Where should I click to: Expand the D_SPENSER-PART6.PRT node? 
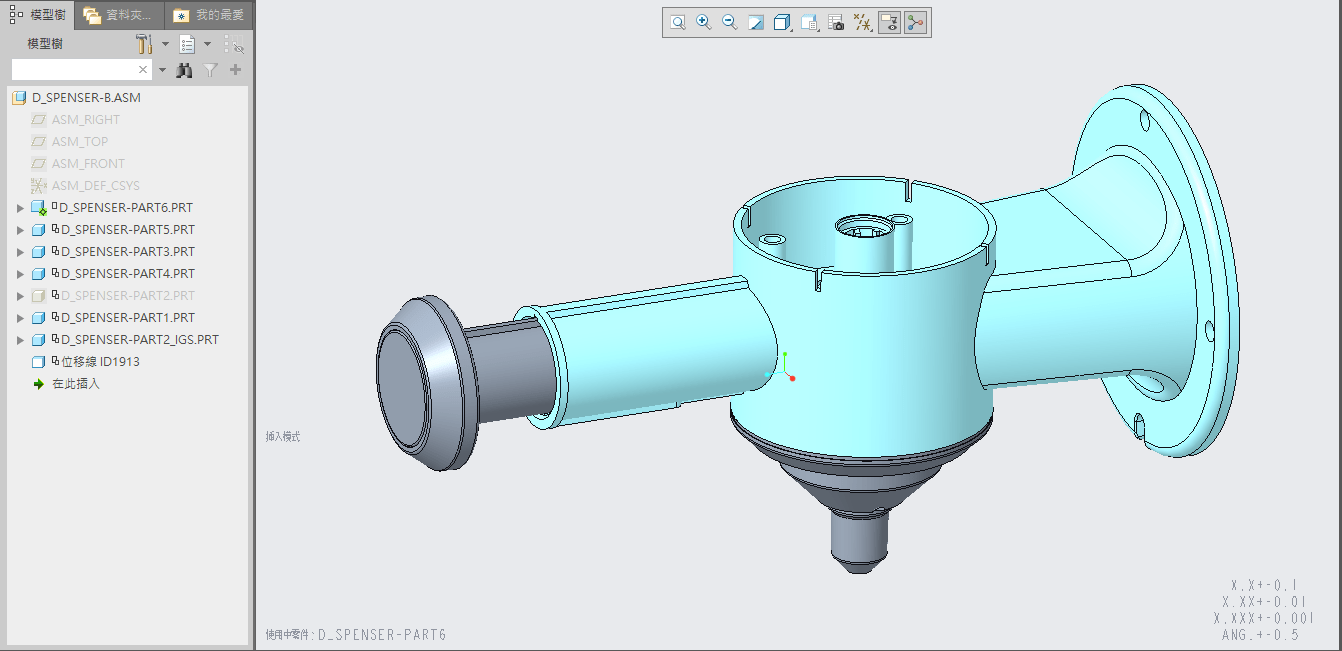click(x=20, y=208)
